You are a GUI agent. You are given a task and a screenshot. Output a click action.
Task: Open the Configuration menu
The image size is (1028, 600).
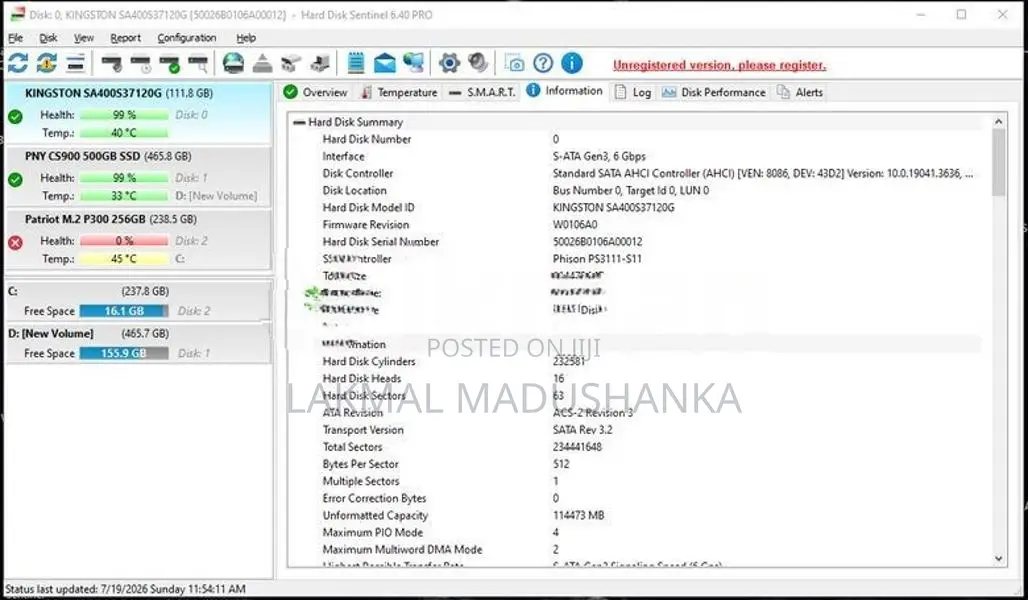pos(187,38)
